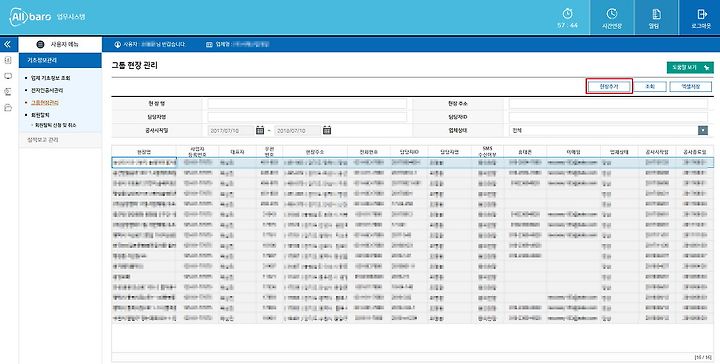Expand 실적보고 관리 menu section
Viewport: 720px width, 364px height.
click(x=60, y=140)
